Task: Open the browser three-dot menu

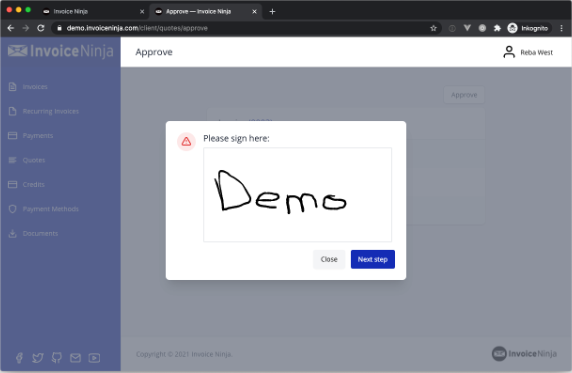Action: (x=561, y=28)
